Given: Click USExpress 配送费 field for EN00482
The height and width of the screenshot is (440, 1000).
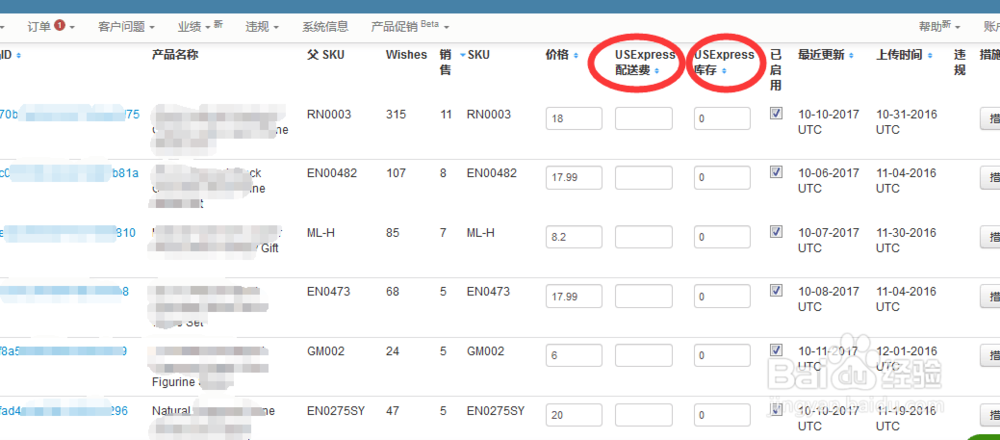Looking at the screenshot, I should click(x=643, y=177).
